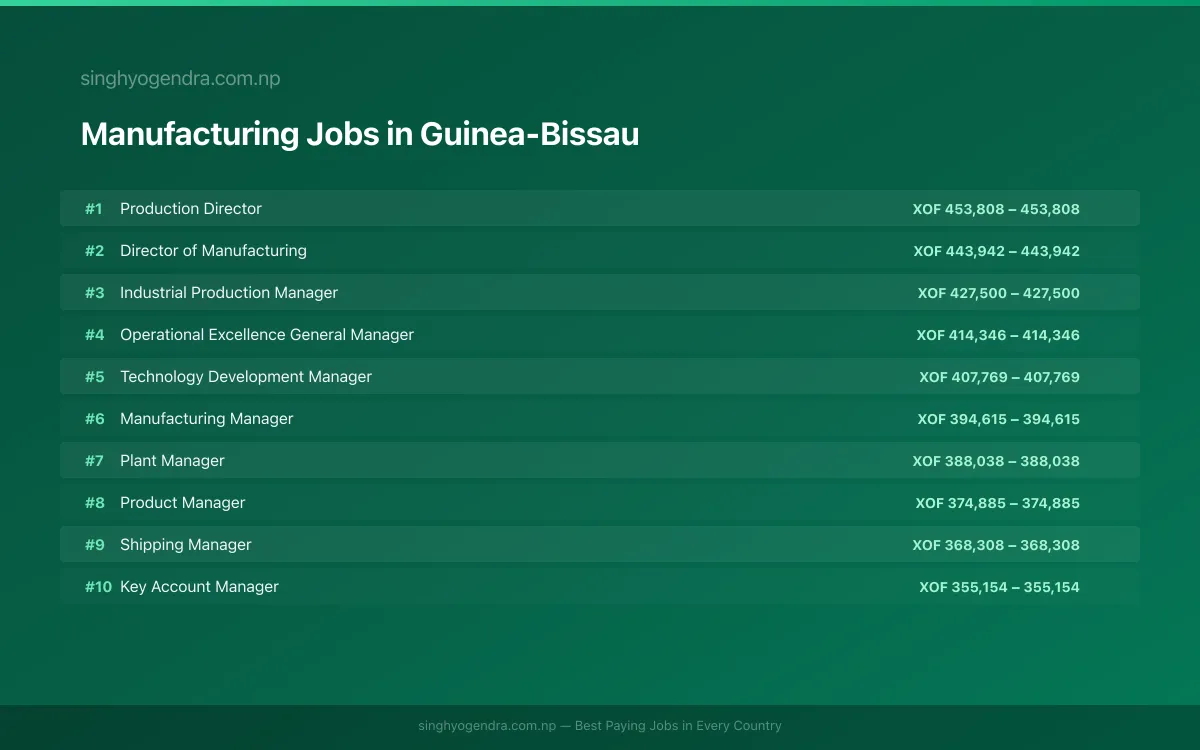Click the singhyogendra.com.np header text
This screenshot has width=1200, height=750.
pyautogui.click(x=180, y=78)
